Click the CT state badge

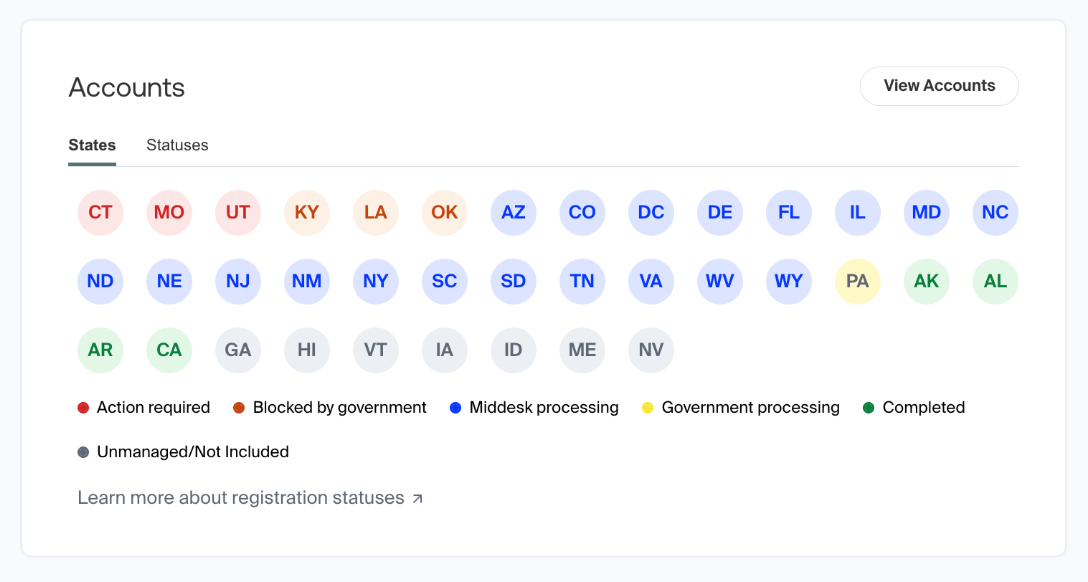click(x=100, y=213)
